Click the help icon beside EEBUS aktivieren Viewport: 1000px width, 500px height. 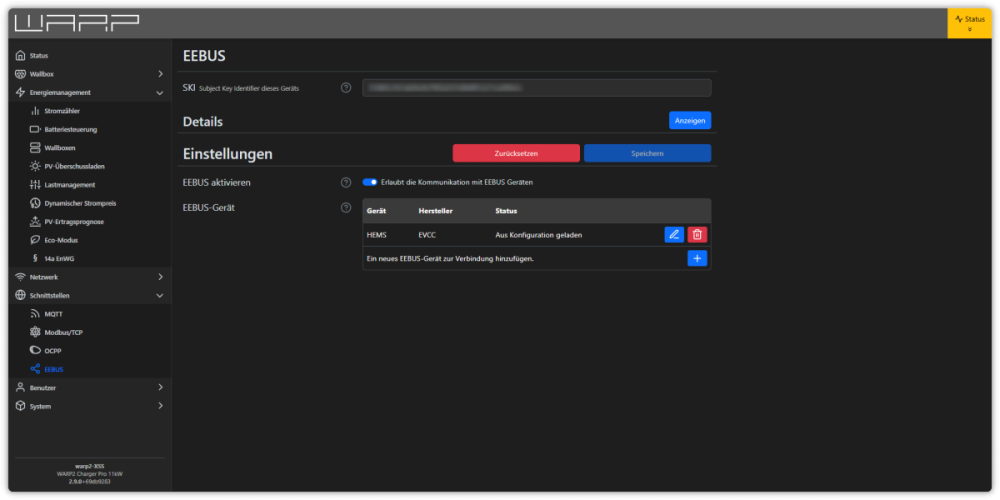346,183
